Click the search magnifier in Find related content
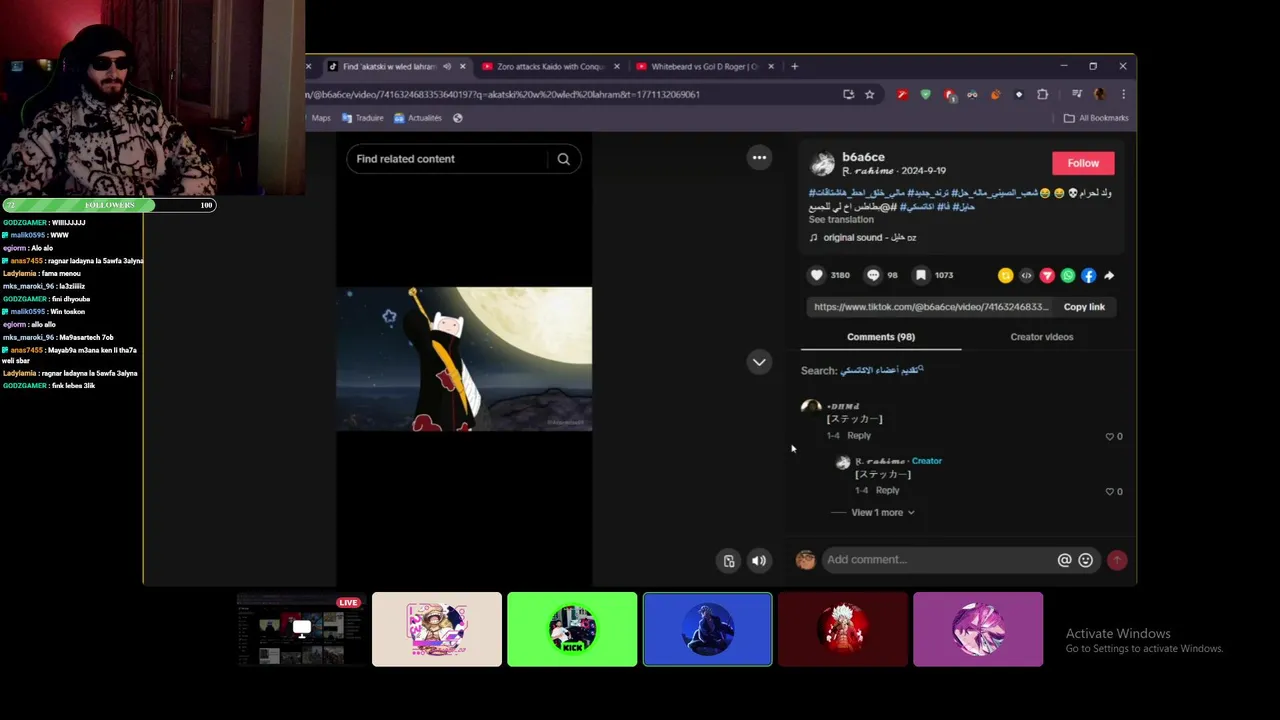The image size is (1280, 720). click(x=563, y=159)
